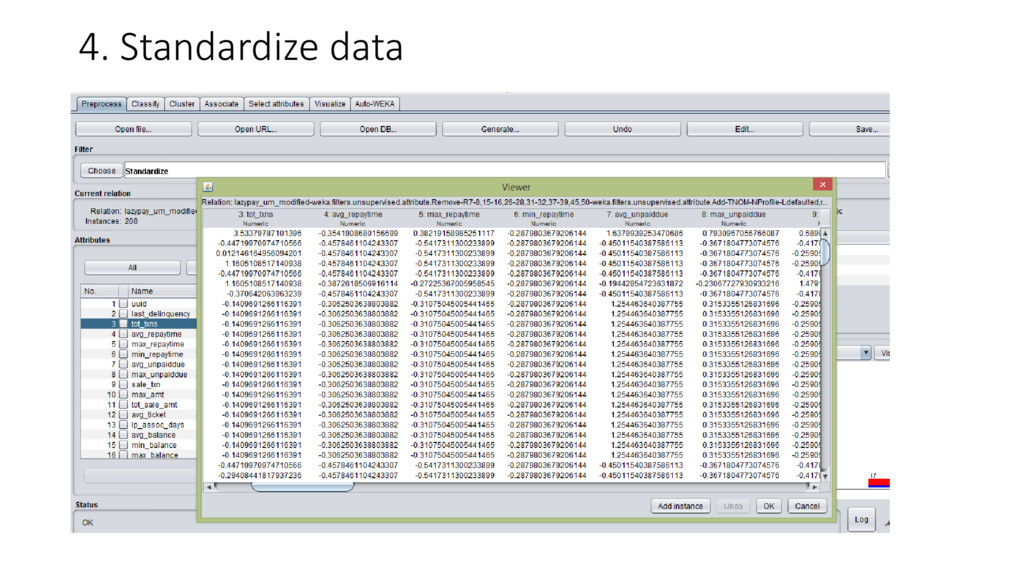Click the Viewer scroll up arrow

(x=825, y=233)
